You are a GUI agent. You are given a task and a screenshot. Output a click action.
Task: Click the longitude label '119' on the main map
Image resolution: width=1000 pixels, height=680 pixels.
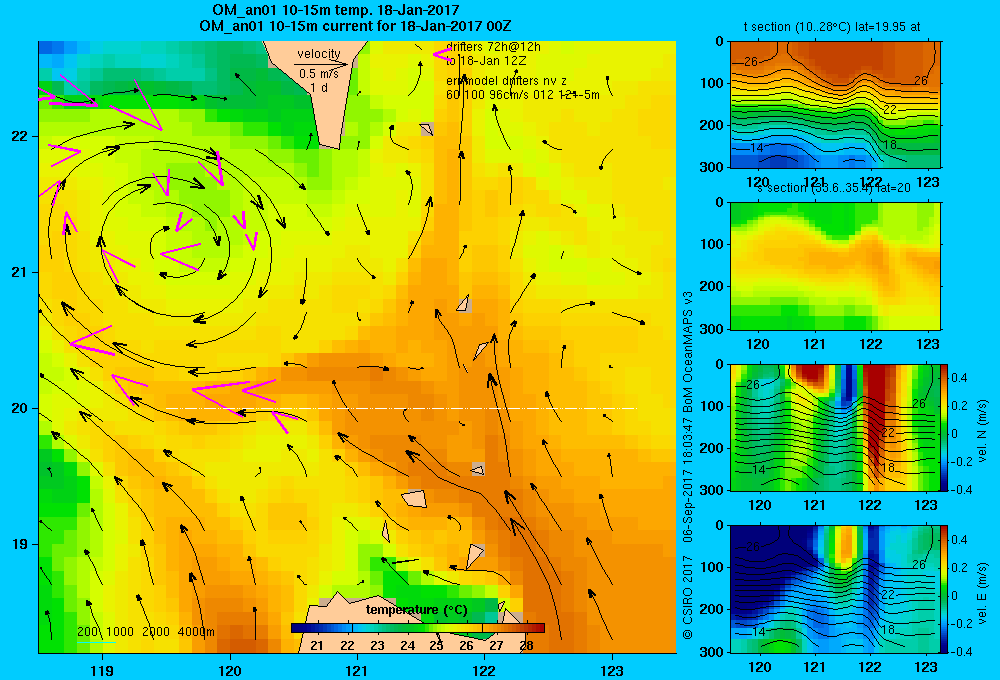click(x=102, y=670)
